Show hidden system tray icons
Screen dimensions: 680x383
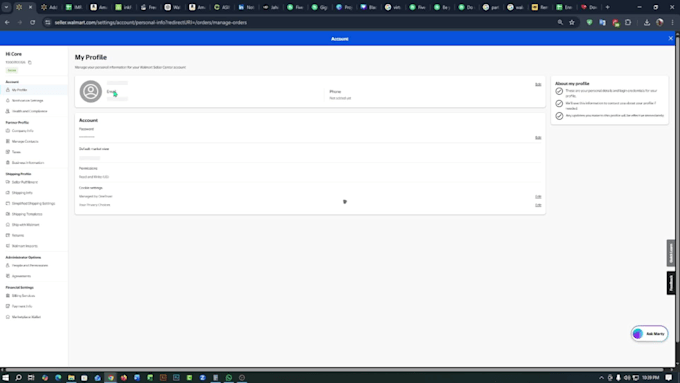tap(601, 378)
